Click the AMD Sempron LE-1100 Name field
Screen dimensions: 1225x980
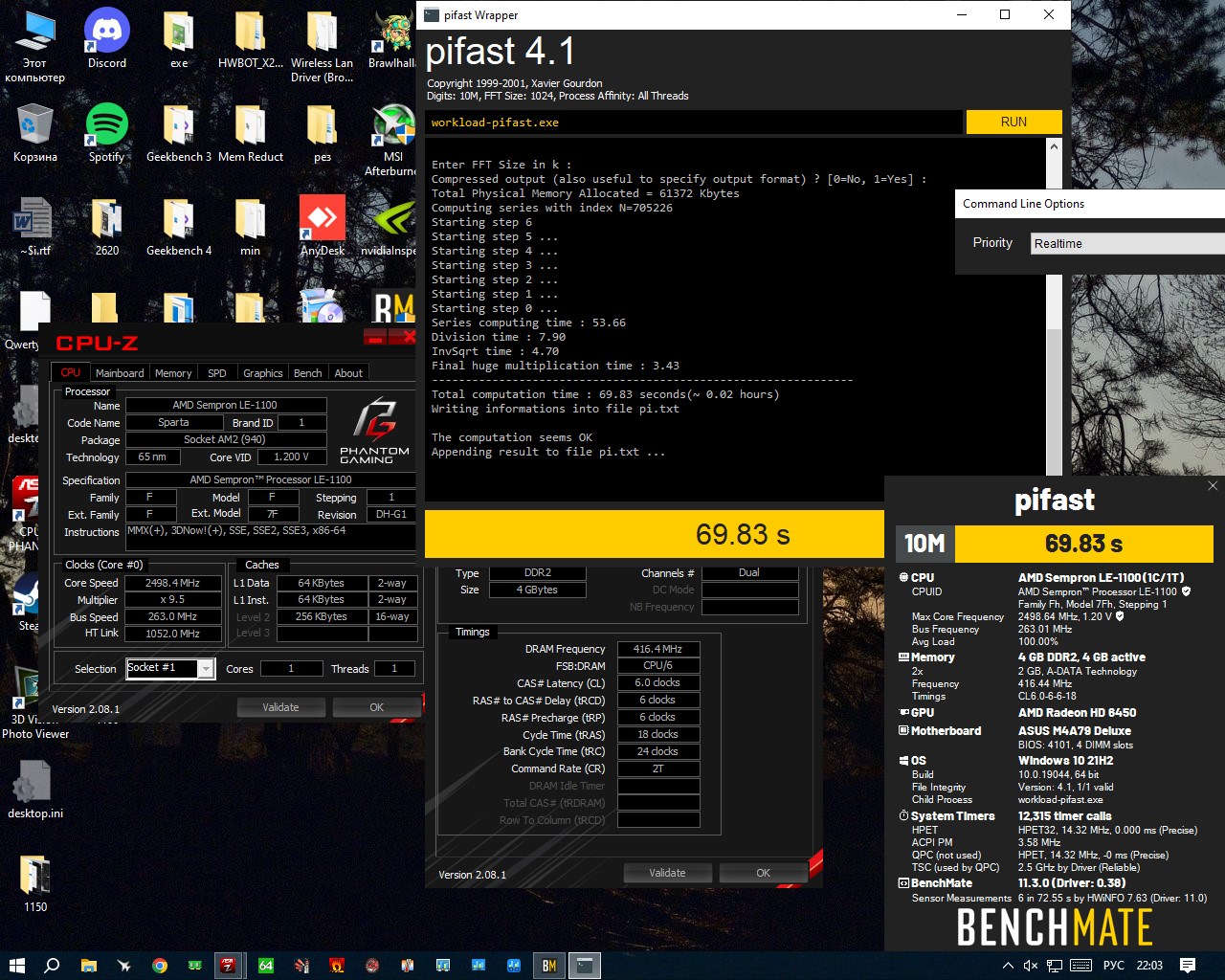226,405
